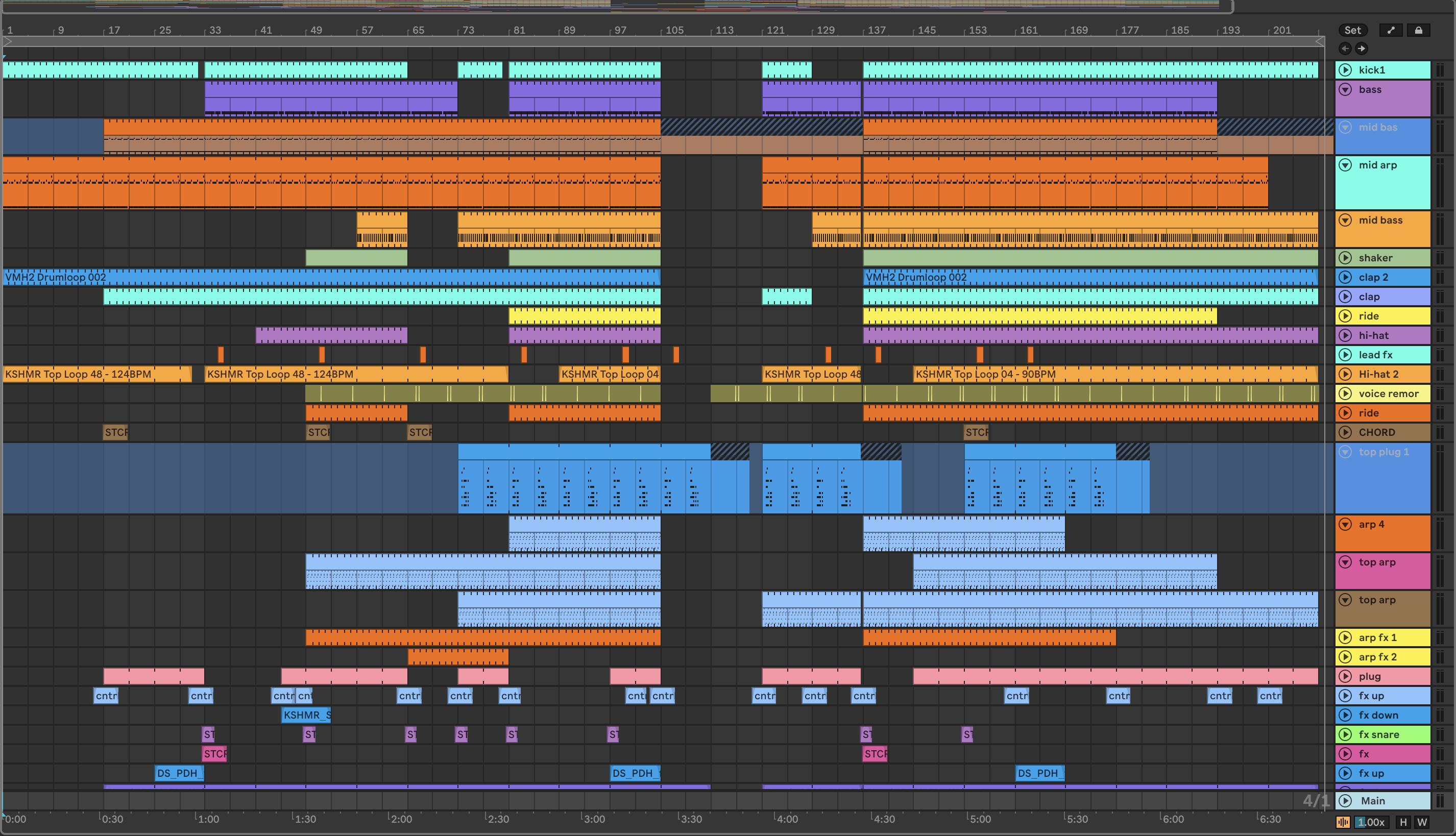
Task: Click kick1 track unfold icon
Action: coord(1345,70)
